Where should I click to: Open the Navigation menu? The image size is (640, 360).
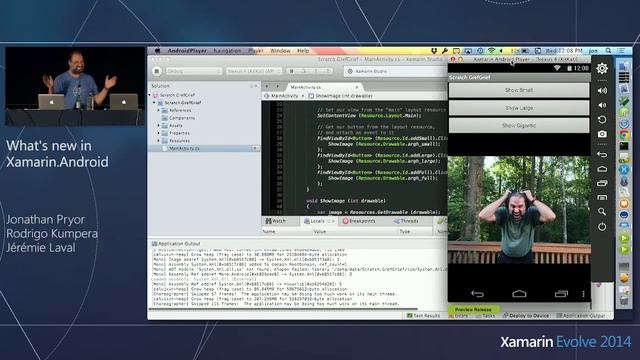click(x=227, y=51)
